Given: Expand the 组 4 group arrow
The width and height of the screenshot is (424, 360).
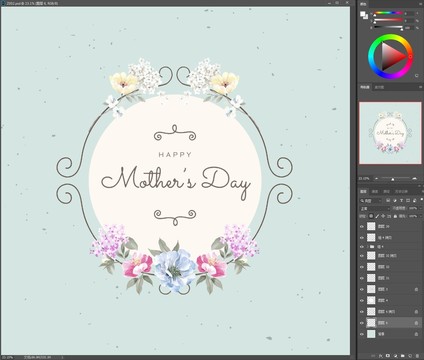Looking at the screenshot, I should point(367,247).
